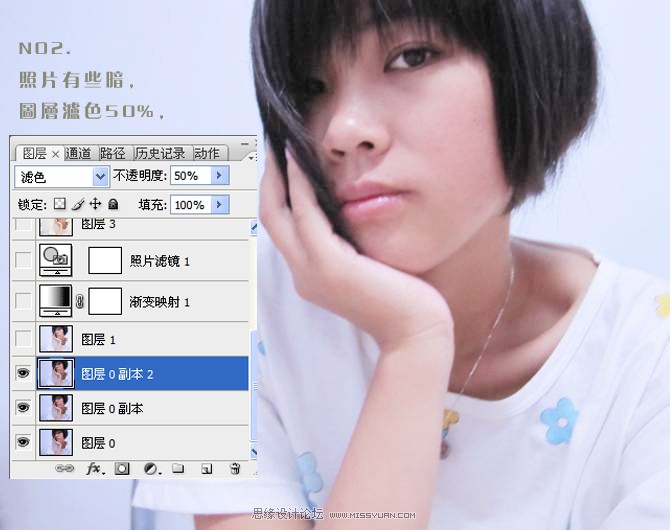Image resolution: width=670 pixels, height=530 pixels.
Task: Switch to the 历史记录 tab
Action: pos(161,153)
